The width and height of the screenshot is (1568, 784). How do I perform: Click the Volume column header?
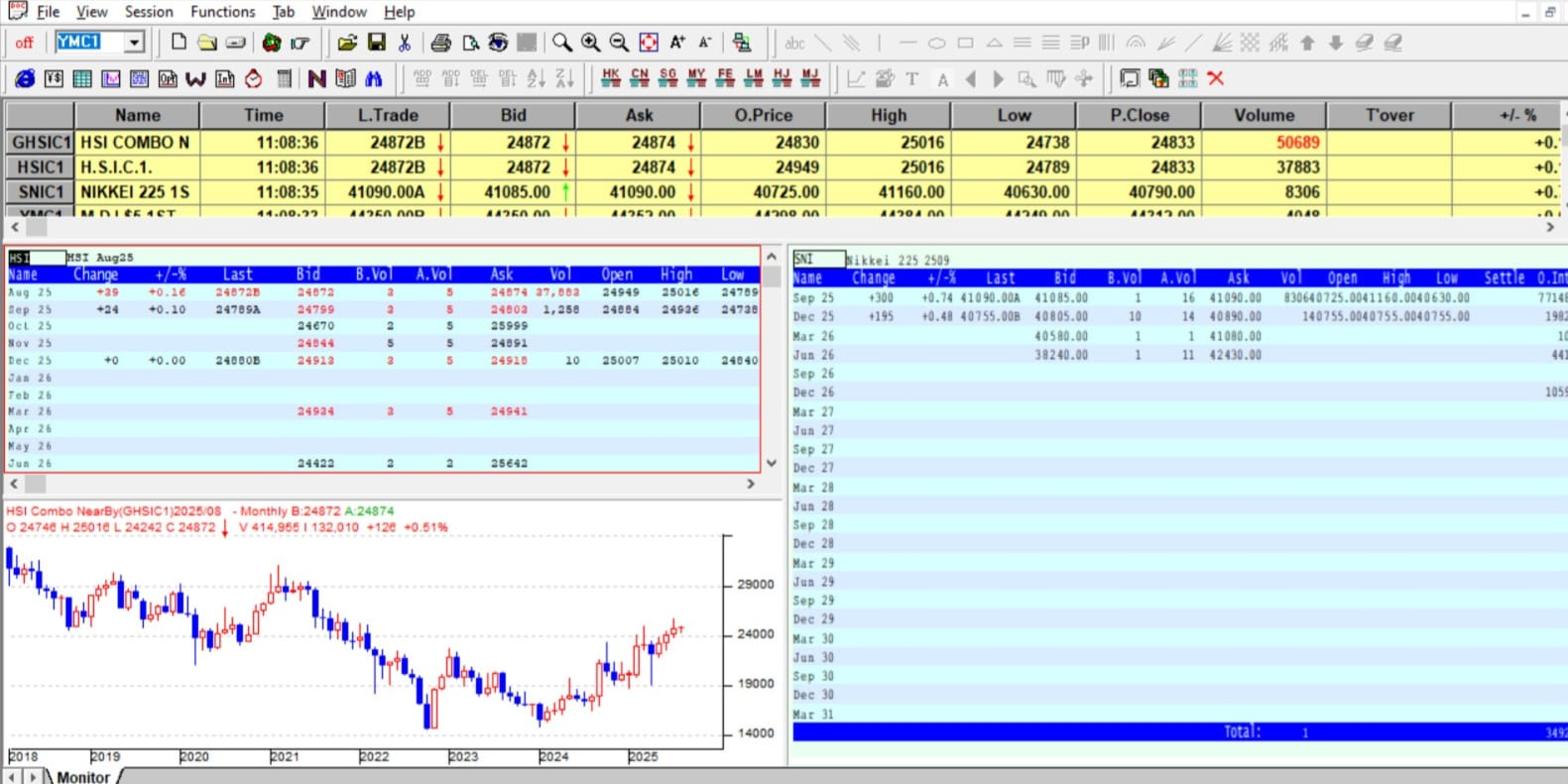click(1264, 115)
